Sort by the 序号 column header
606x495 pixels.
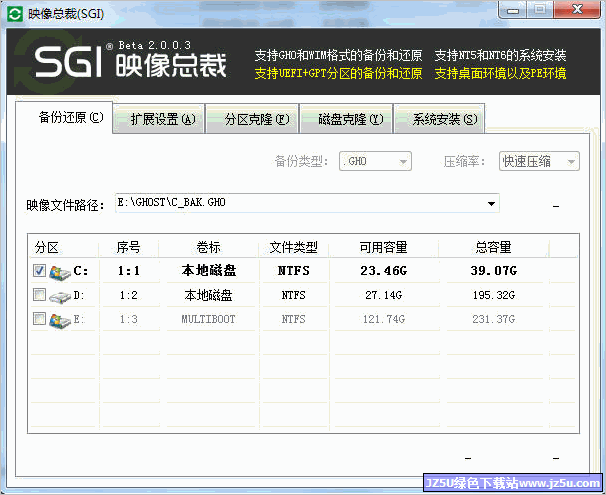click(x=128, y=247)
